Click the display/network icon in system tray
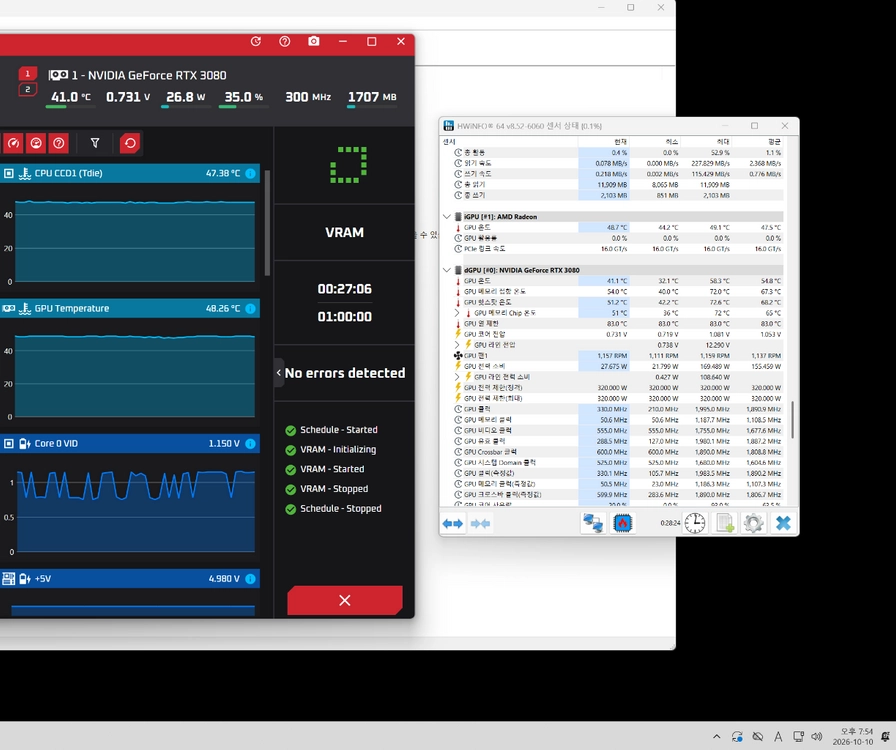896x750 pixels. point(798,736)
